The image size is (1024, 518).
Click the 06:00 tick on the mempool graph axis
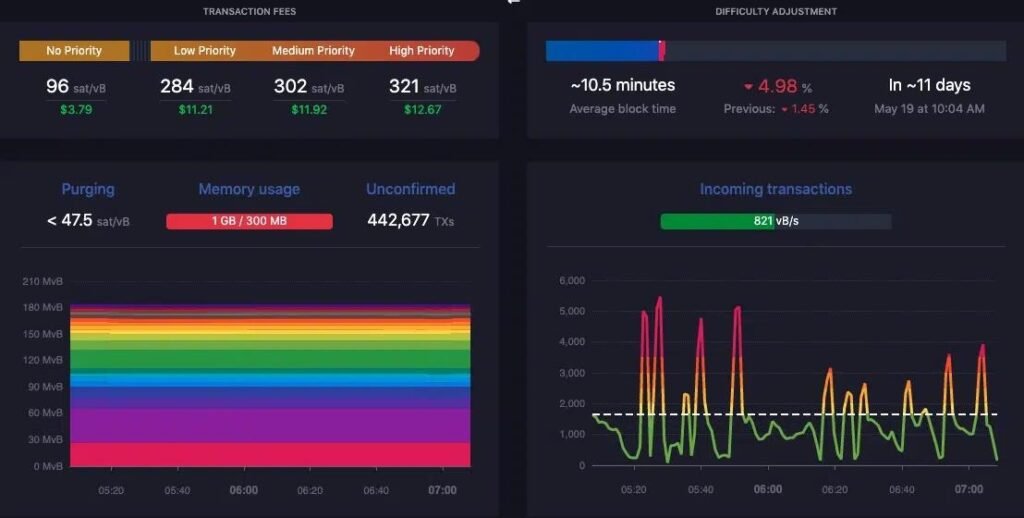coord(243,491)
